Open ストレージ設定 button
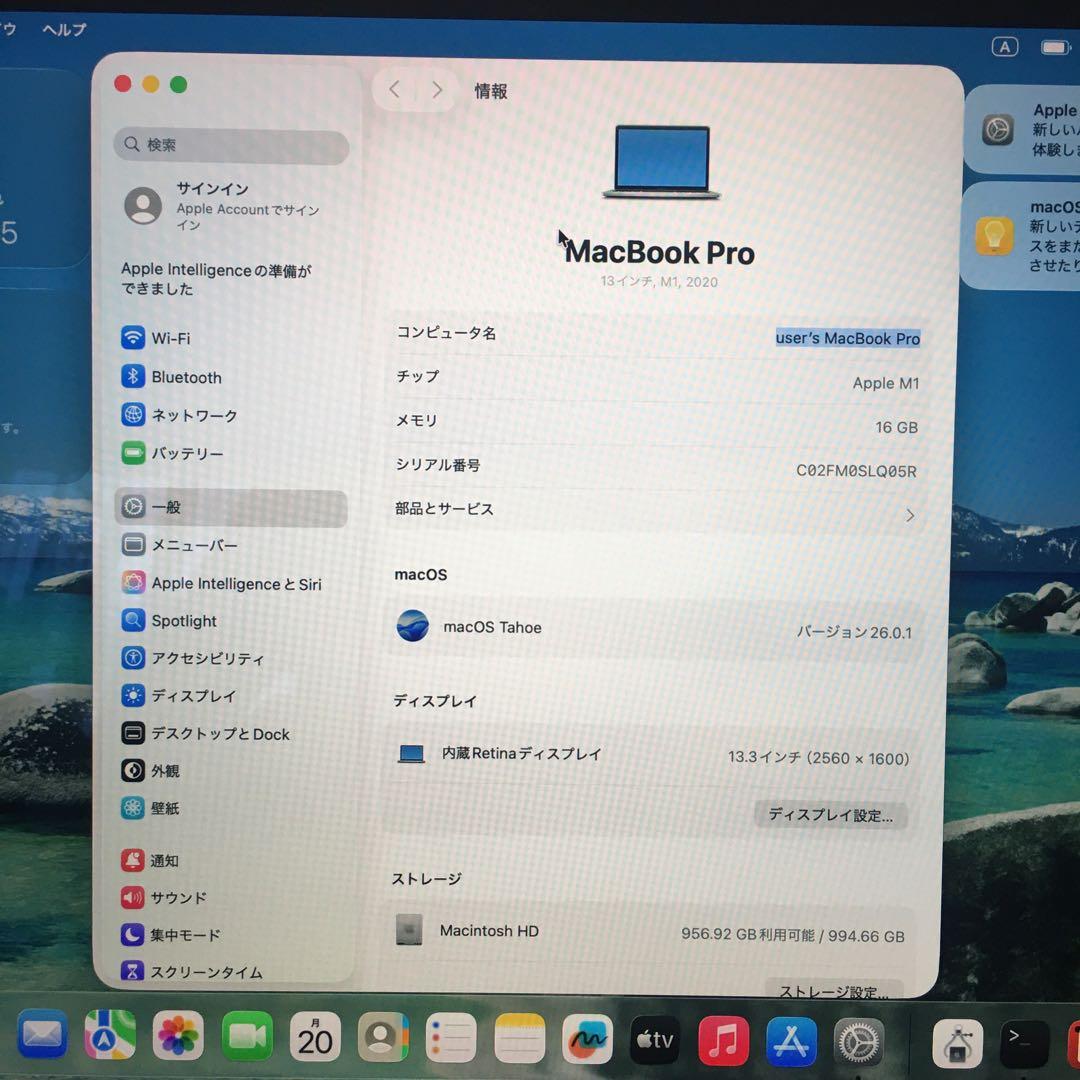This screenshot has width=1080, height=1080. [x=833, y=992]
